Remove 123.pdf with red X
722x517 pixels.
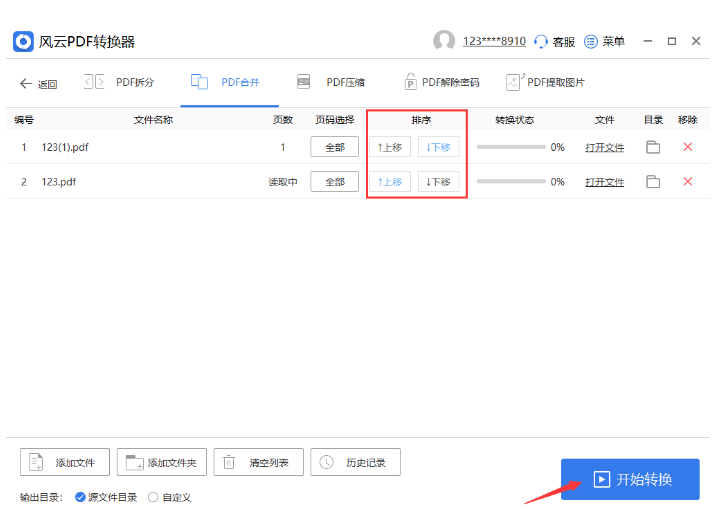point(687,181)
